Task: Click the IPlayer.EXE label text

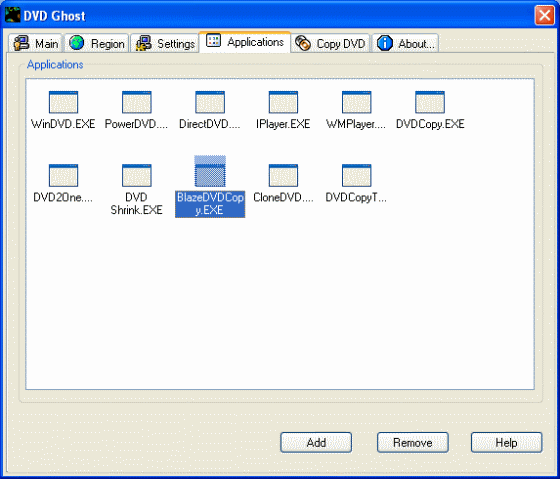Action: [283, 124]
